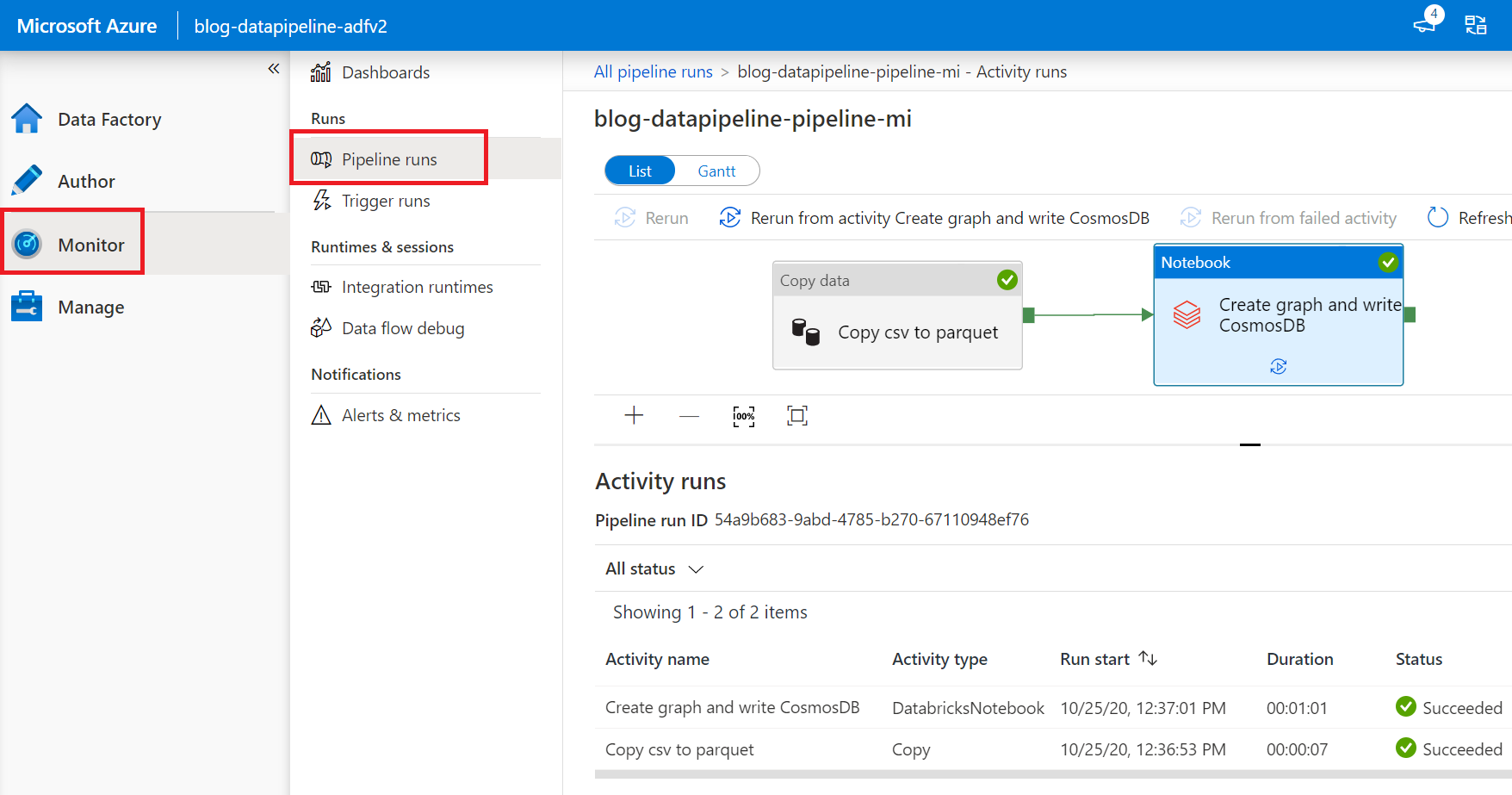
Task: Go to All pipeline runs link
Action: 653,71
